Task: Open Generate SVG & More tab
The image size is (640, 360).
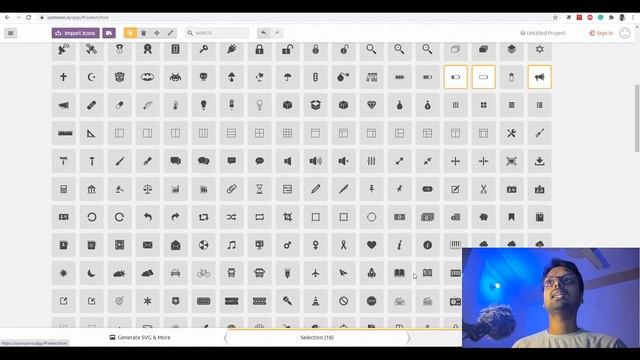Action: tap(140, 338)
